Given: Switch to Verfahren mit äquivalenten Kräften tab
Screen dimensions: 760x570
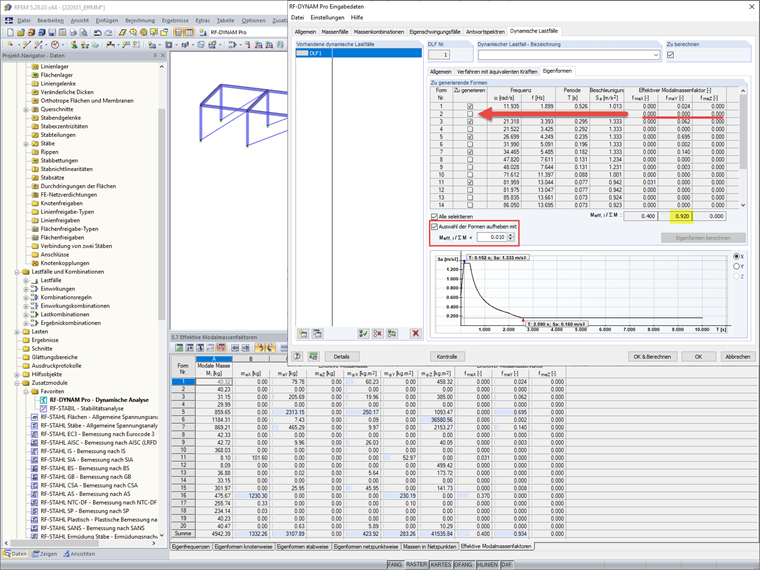Looking at the screenshot, I should pyautogui.click(x=496, y=72).
